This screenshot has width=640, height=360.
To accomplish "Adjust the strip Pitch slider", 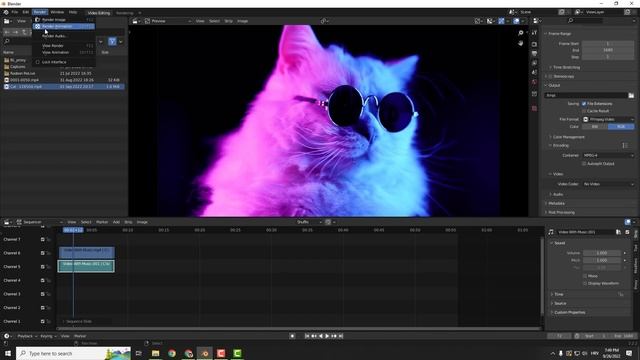I will click(x=602, y=260).
